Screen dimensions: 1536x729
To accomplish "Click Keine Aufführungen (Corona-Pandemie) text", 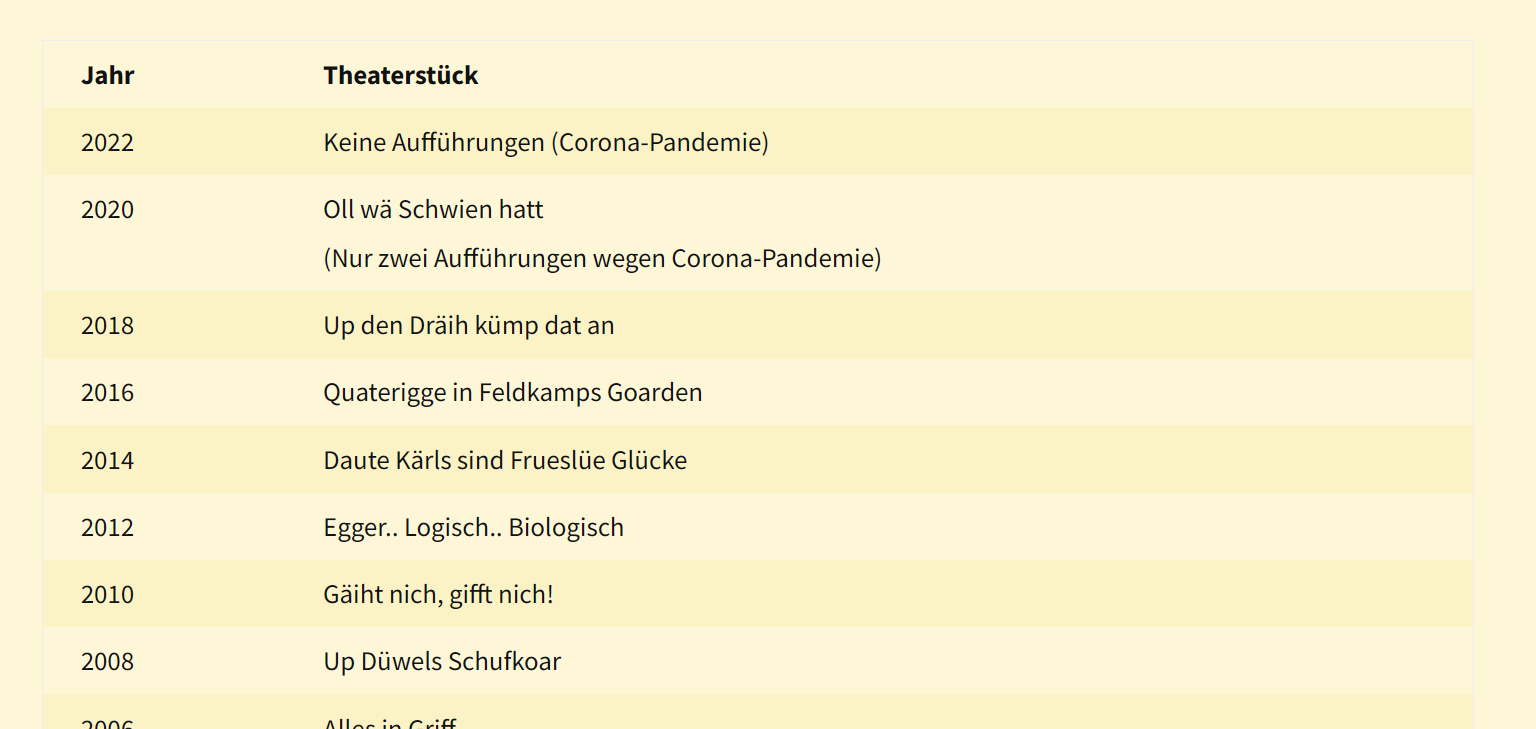I will (546, 142).
